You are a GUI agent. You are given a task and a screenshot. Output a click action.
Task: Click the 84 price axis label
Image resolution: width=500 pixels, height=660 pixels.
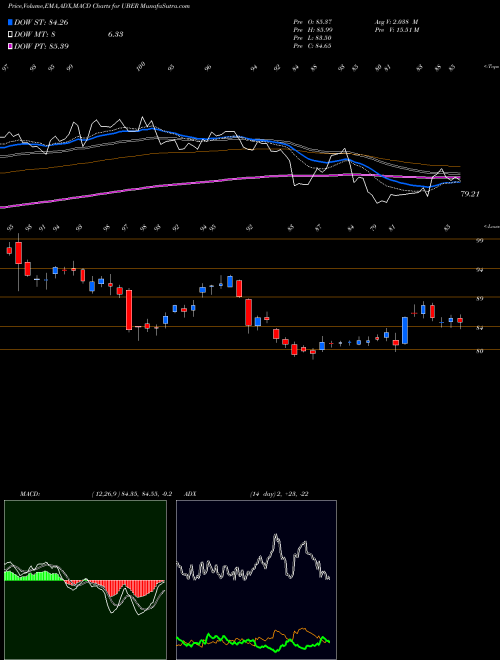[479, 327]
